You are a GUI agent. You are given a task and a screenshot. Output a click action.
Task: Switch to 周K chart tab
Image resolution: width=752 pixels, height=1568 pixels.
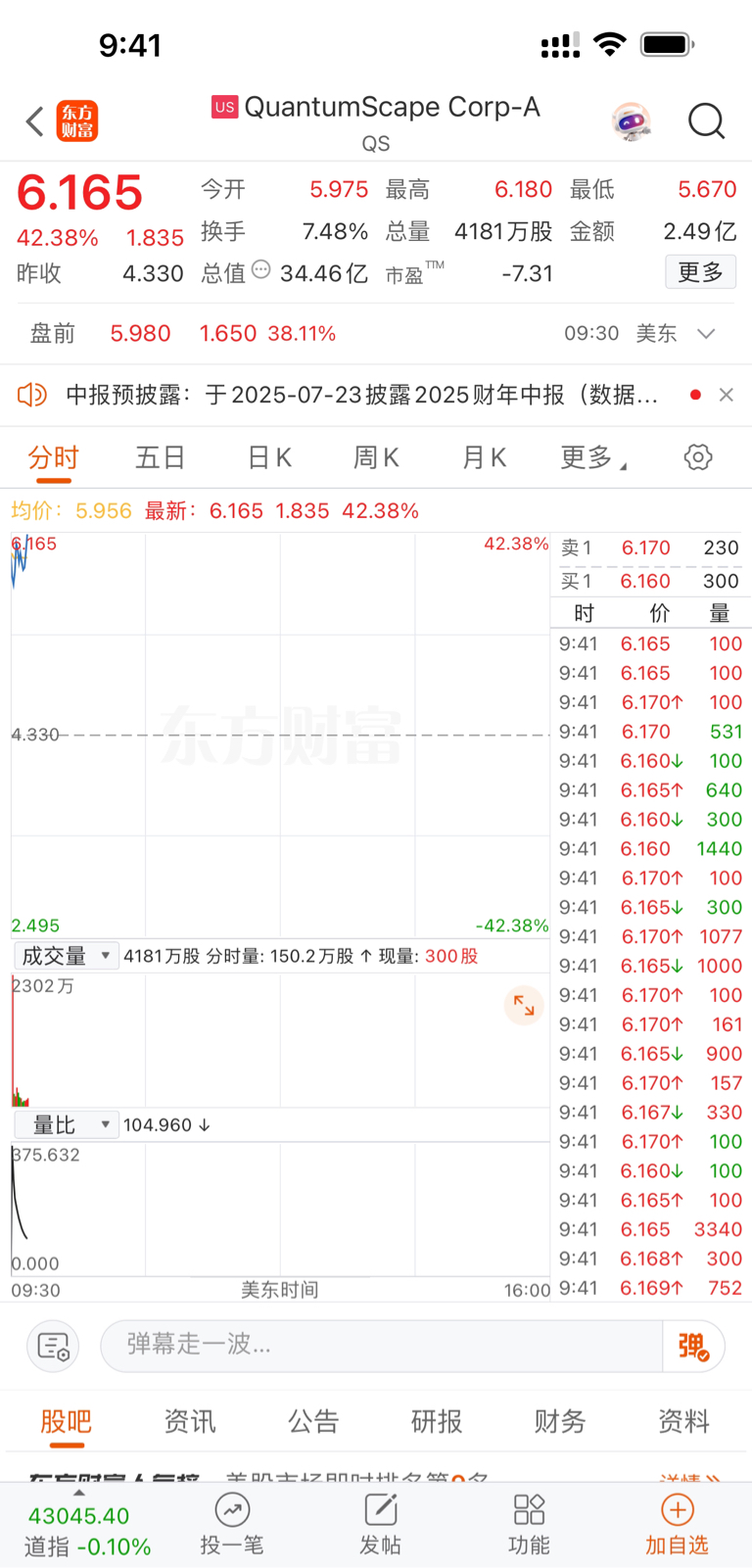point(376,457)
